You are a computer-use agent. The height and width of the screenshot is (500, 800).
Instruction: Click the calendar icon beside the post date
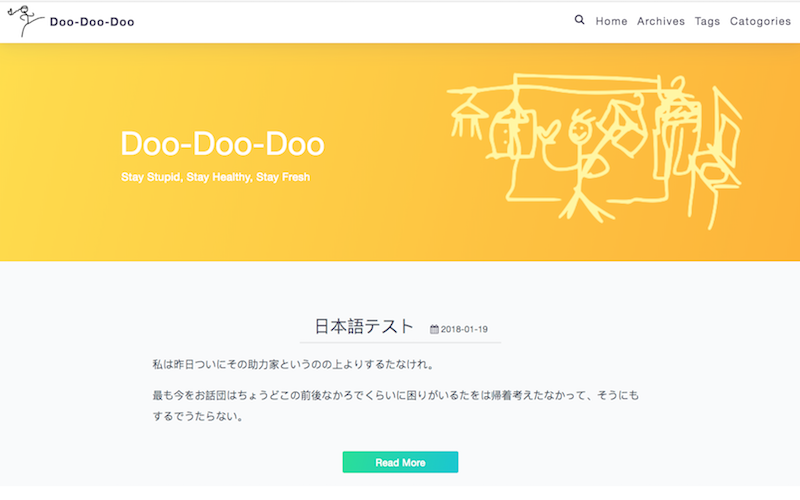pos(434,329)
